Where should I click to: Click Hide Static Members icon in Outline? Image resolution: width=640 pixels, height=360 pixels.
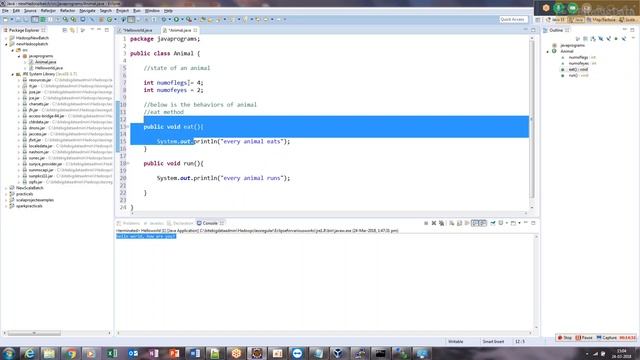[609, 38]
